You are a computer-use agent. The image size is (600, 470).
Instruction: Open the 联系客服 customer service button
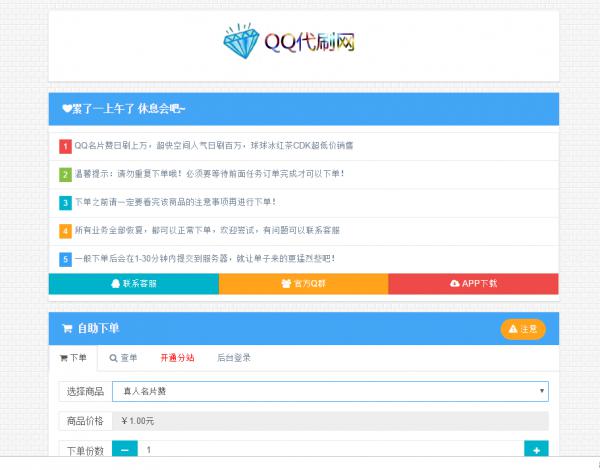(133, 284)
